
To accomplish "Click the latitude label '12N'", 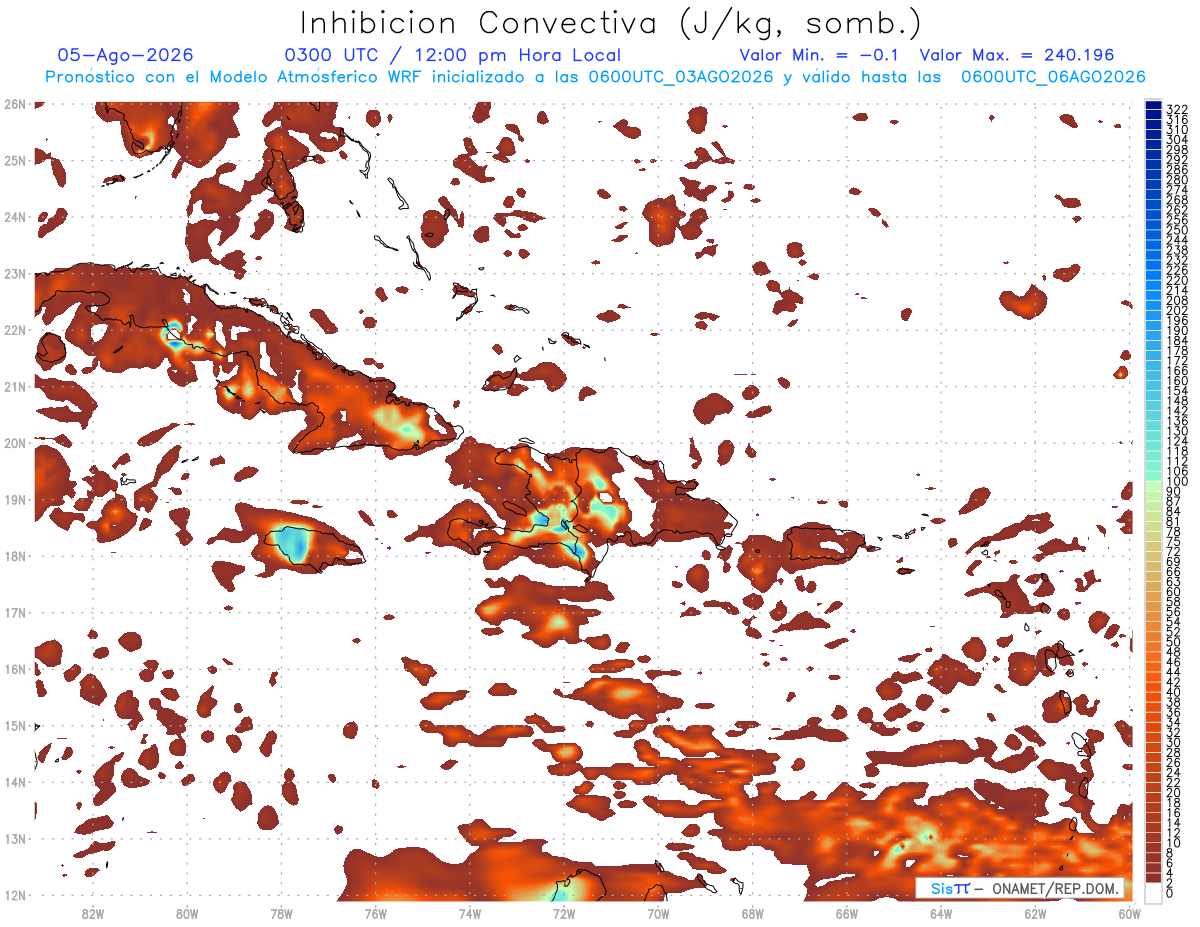I will tap(14, 894).
